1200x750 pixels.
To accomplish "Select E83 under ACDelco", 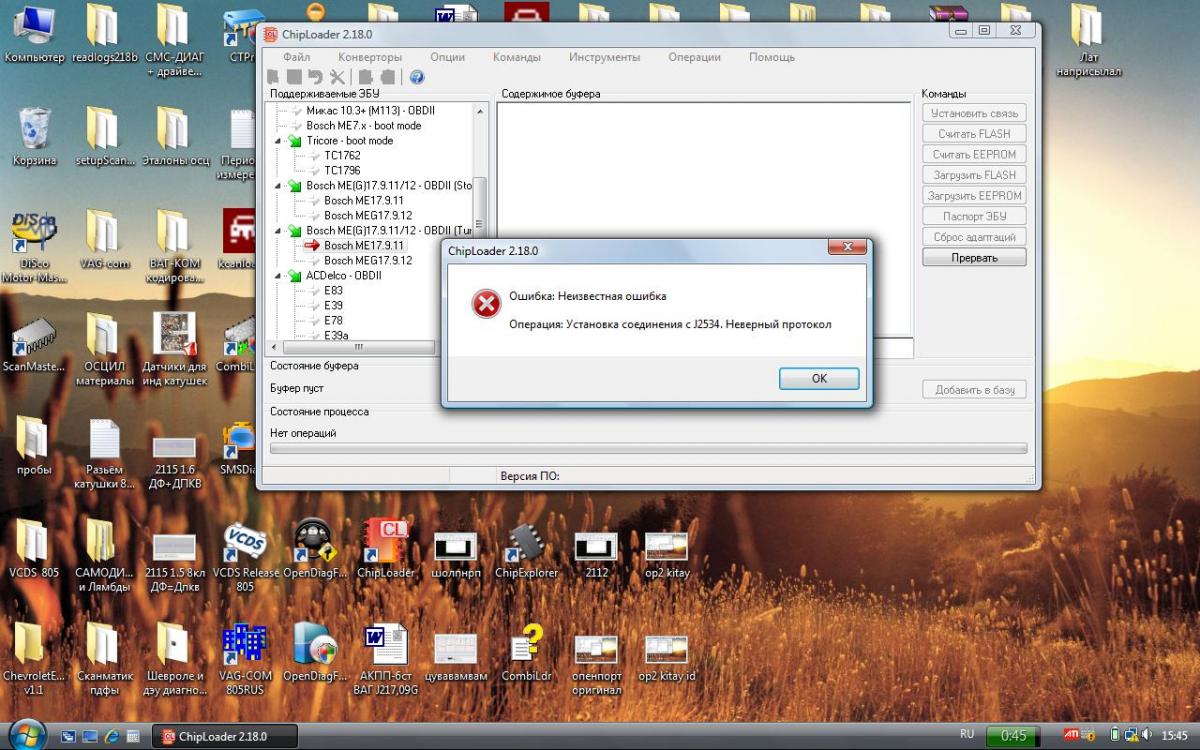I will pos(333,290).
